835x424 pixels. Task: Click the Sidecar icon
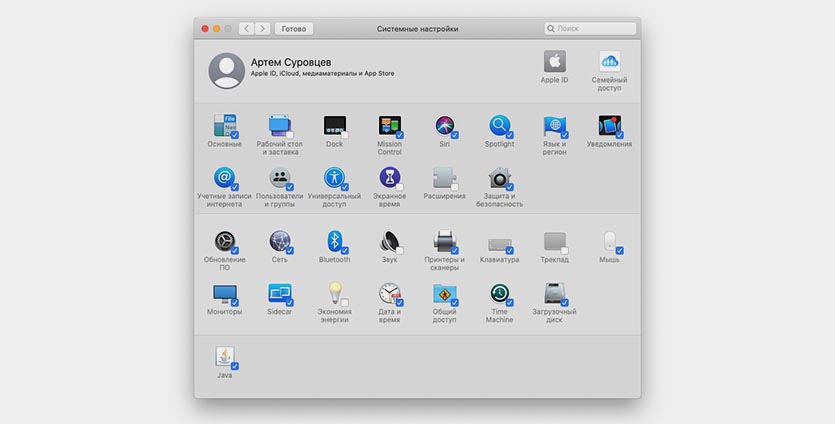(x=279, y=294)
